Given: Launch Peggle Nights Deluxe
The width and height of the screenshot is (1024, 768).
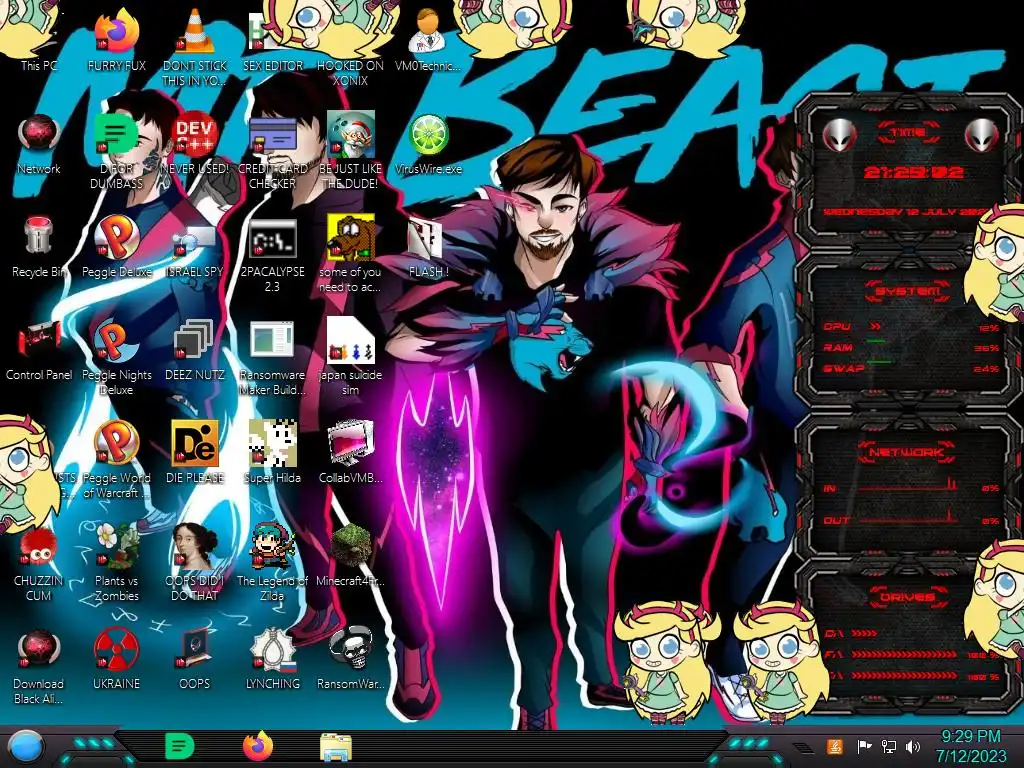Looking at the screenshot, I should tap(116, 357).
